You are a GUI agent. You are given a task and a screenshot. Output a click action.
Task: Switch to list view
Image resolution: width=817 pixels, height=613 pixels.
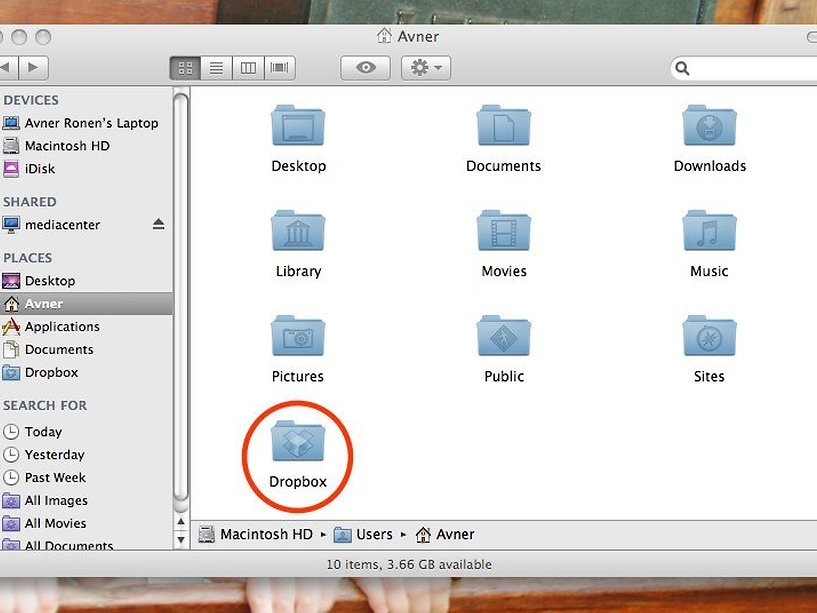[x=217, y=68]
